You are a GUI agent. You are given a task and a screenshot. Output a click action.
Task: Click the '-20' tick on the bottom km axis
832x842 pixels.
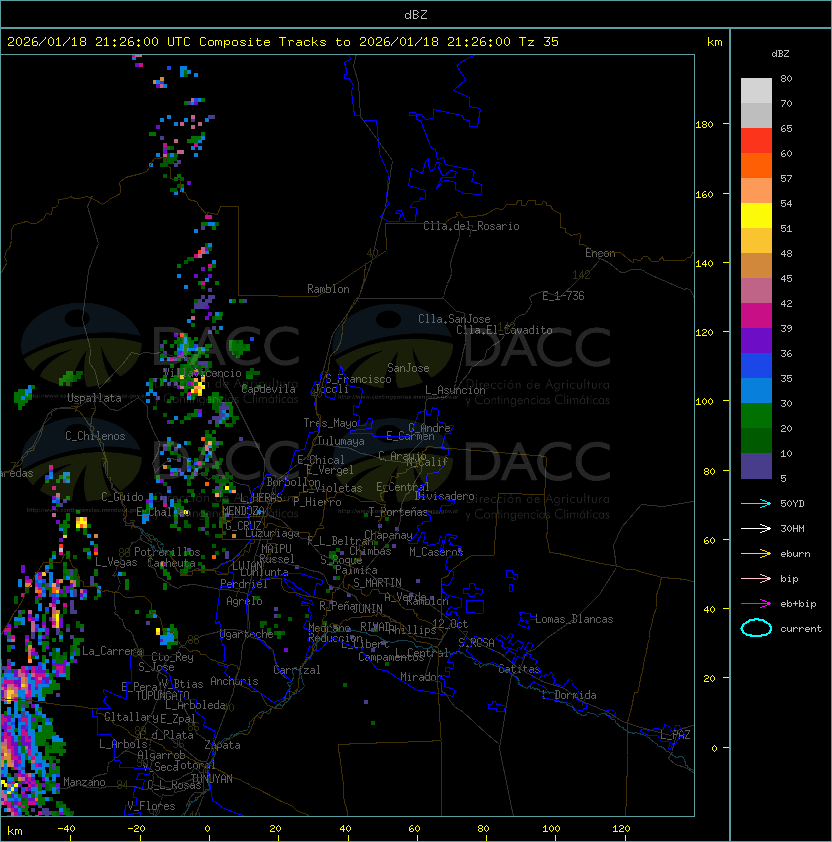tap(136, 829)
